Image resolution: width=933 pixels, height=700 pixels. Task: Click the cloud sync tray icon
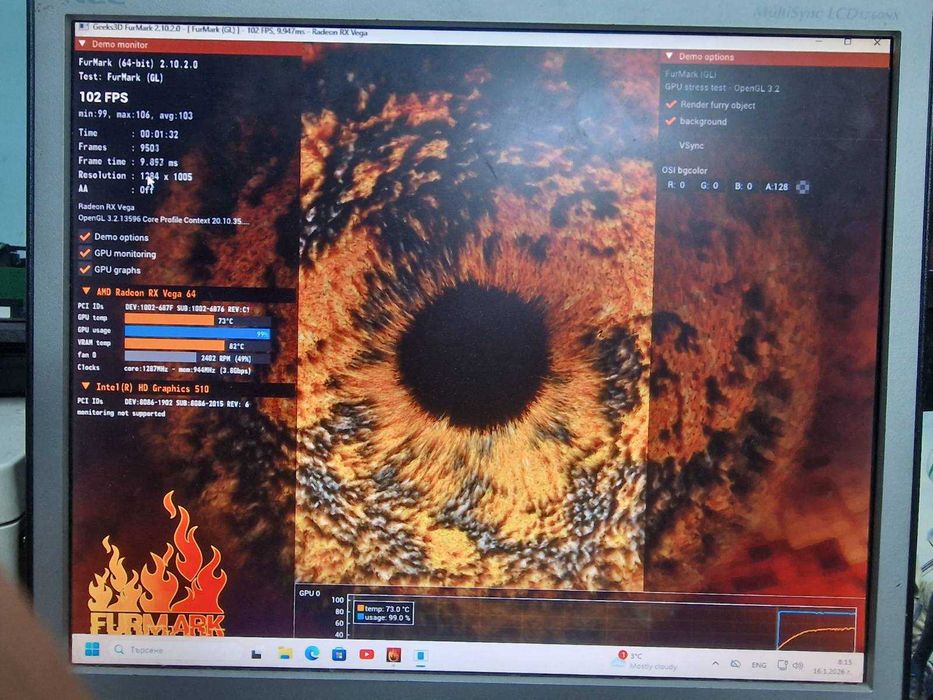(736, 664)
